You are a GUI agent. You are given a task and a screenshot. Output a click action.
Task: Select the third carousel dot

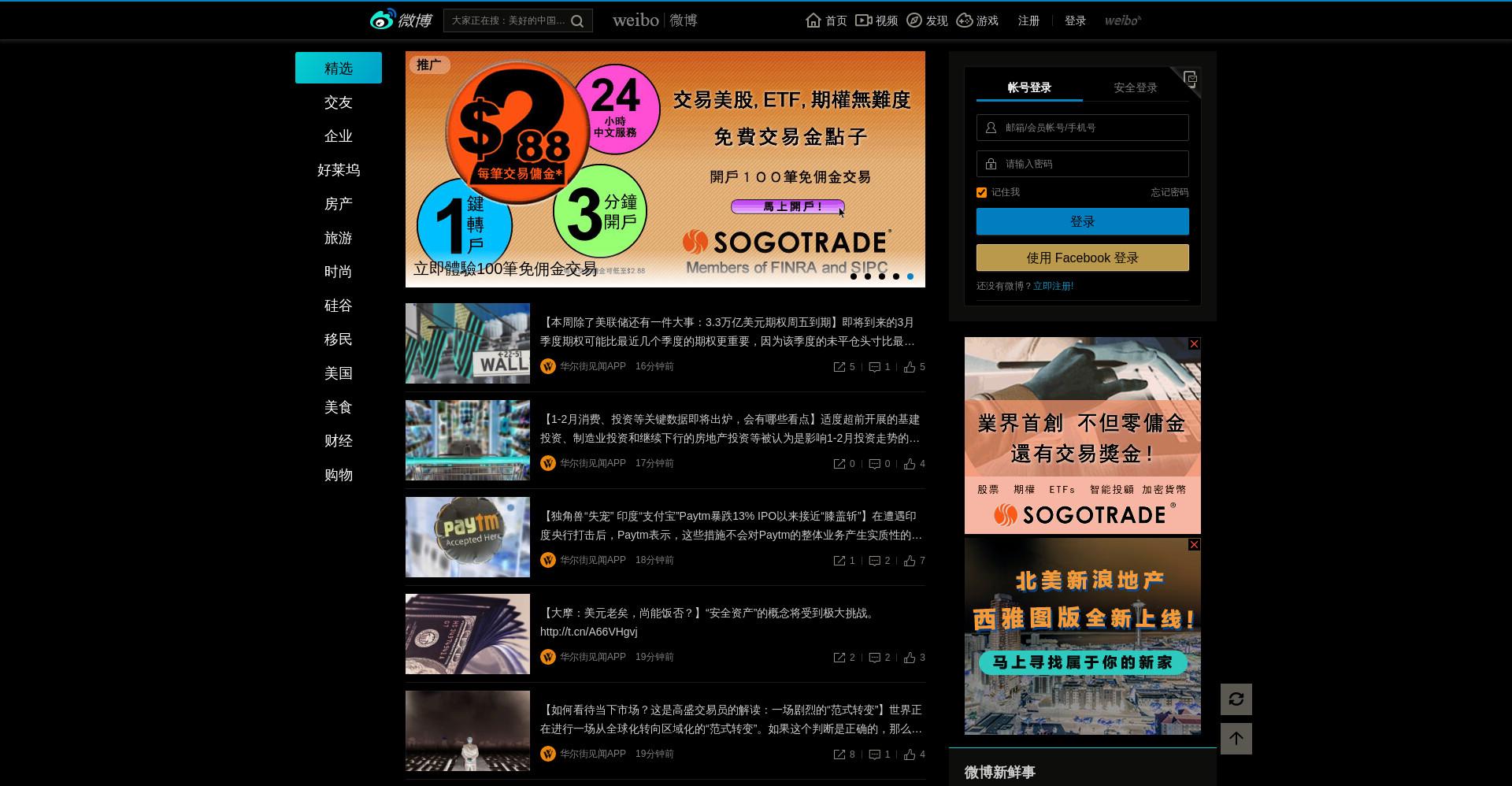[x=882, y=276]
